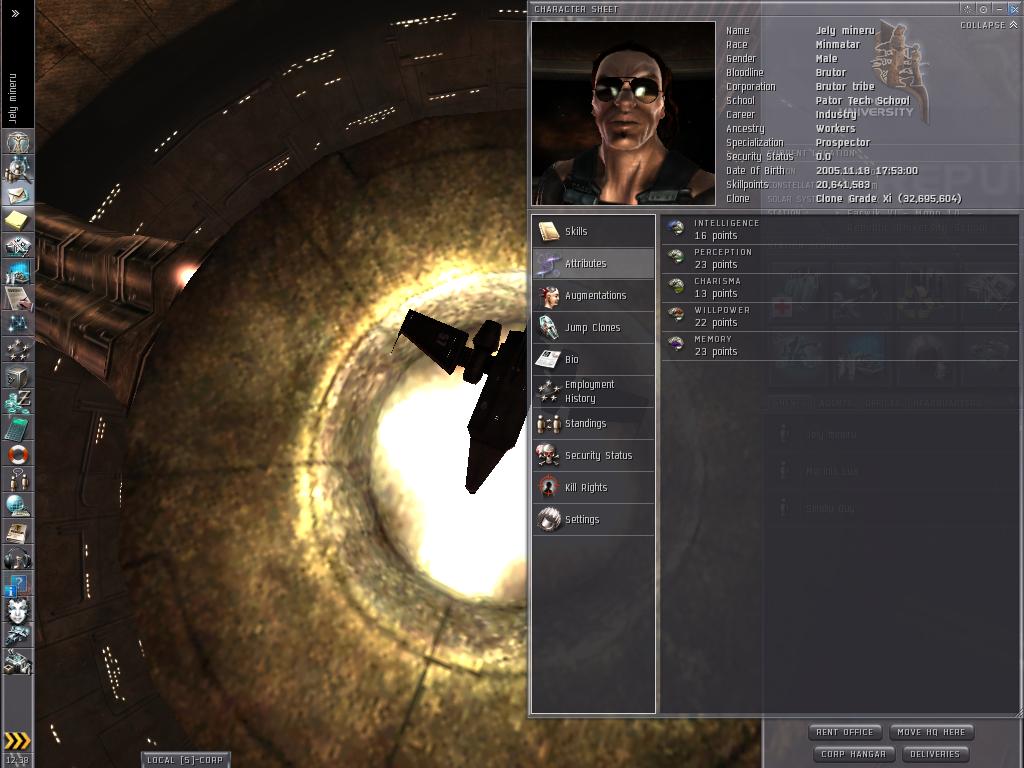
Task: Open the Corp Hangar button
Action: coord(854,754)
